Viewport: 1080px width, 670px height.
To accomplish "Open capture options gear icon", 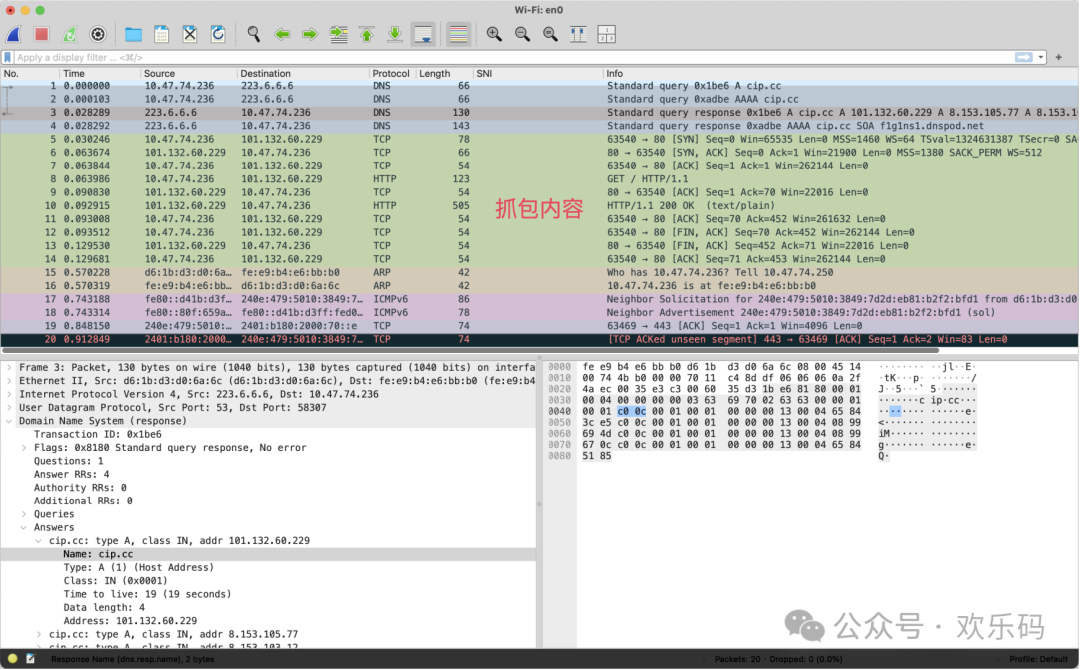I will click(x=98, y=34).
